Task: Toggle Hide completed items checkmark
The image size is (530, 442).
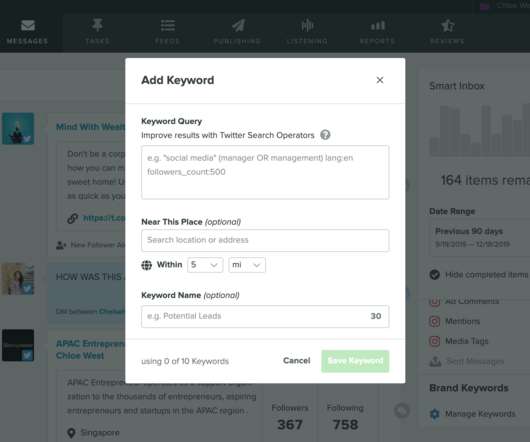Action: tap(435, 274)
